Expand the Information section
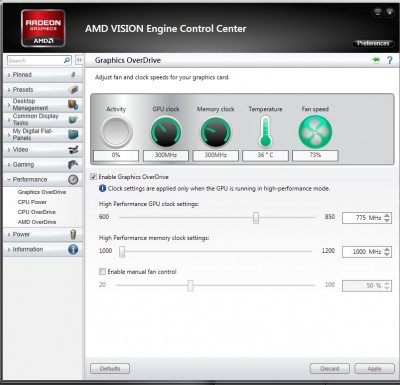 pos(42,249)
